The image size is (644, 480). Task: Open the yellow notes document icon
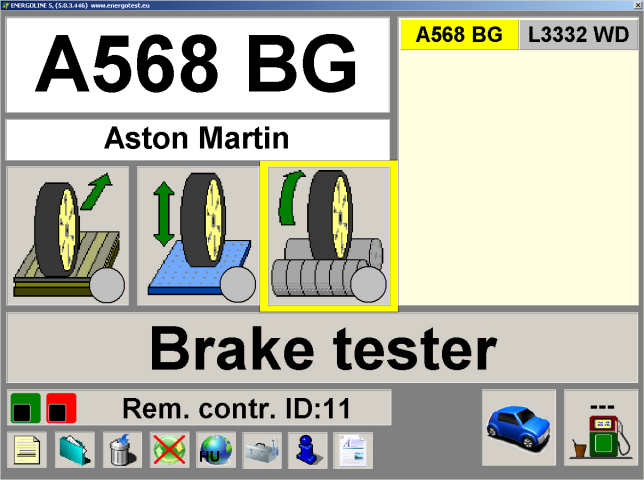(27, 451)
